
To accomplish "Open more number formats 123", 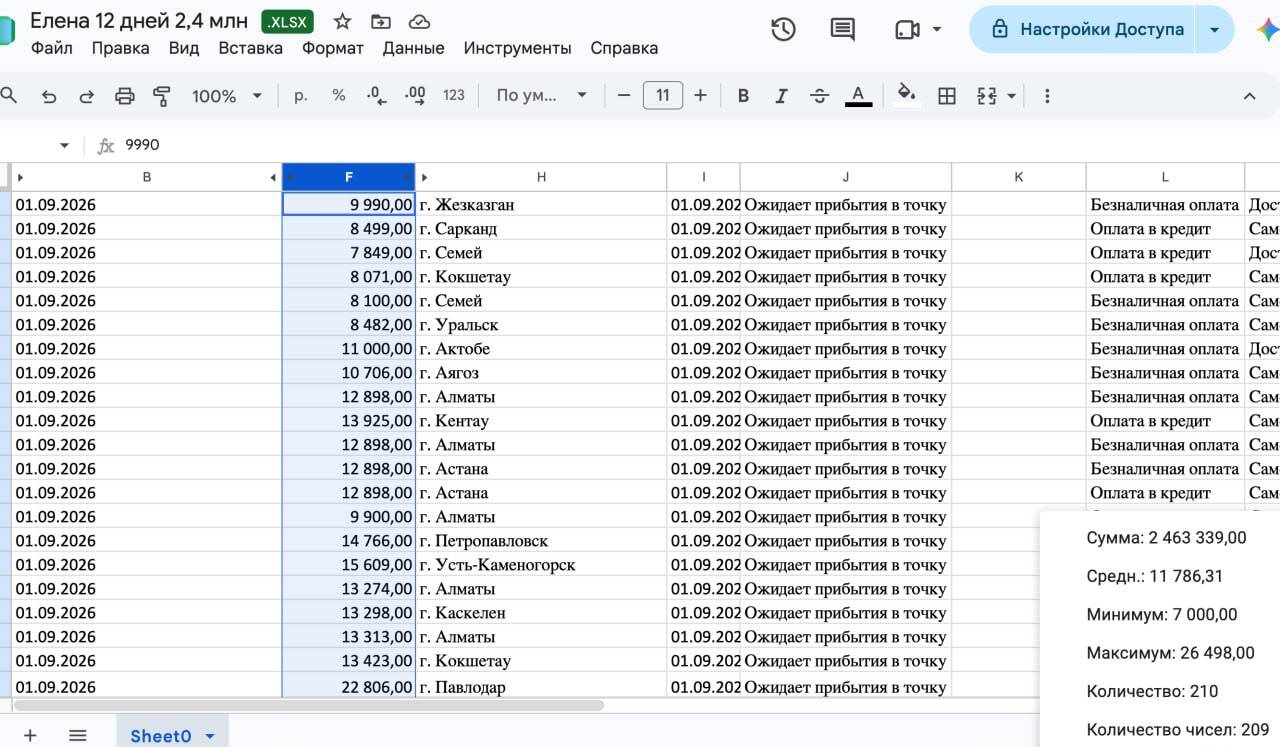I will coord(454,96).
